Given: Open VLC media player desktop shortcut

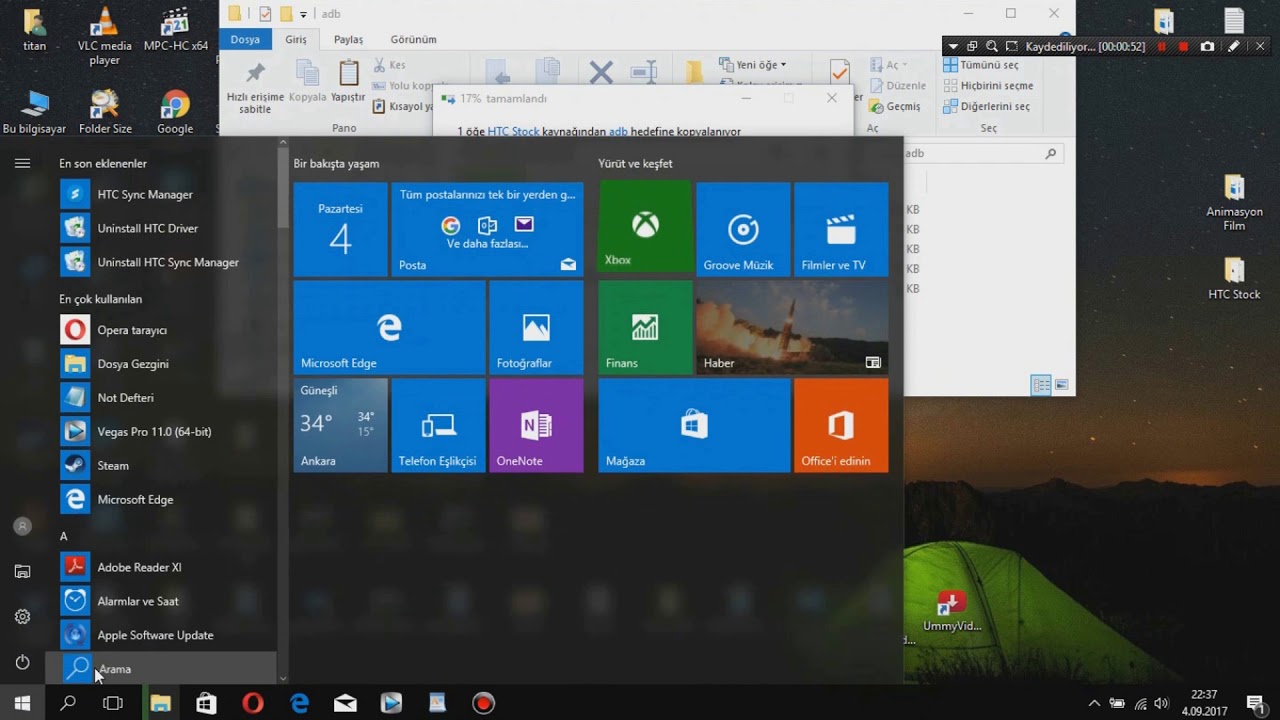Looking at the screenshot, I should (104, 35).
